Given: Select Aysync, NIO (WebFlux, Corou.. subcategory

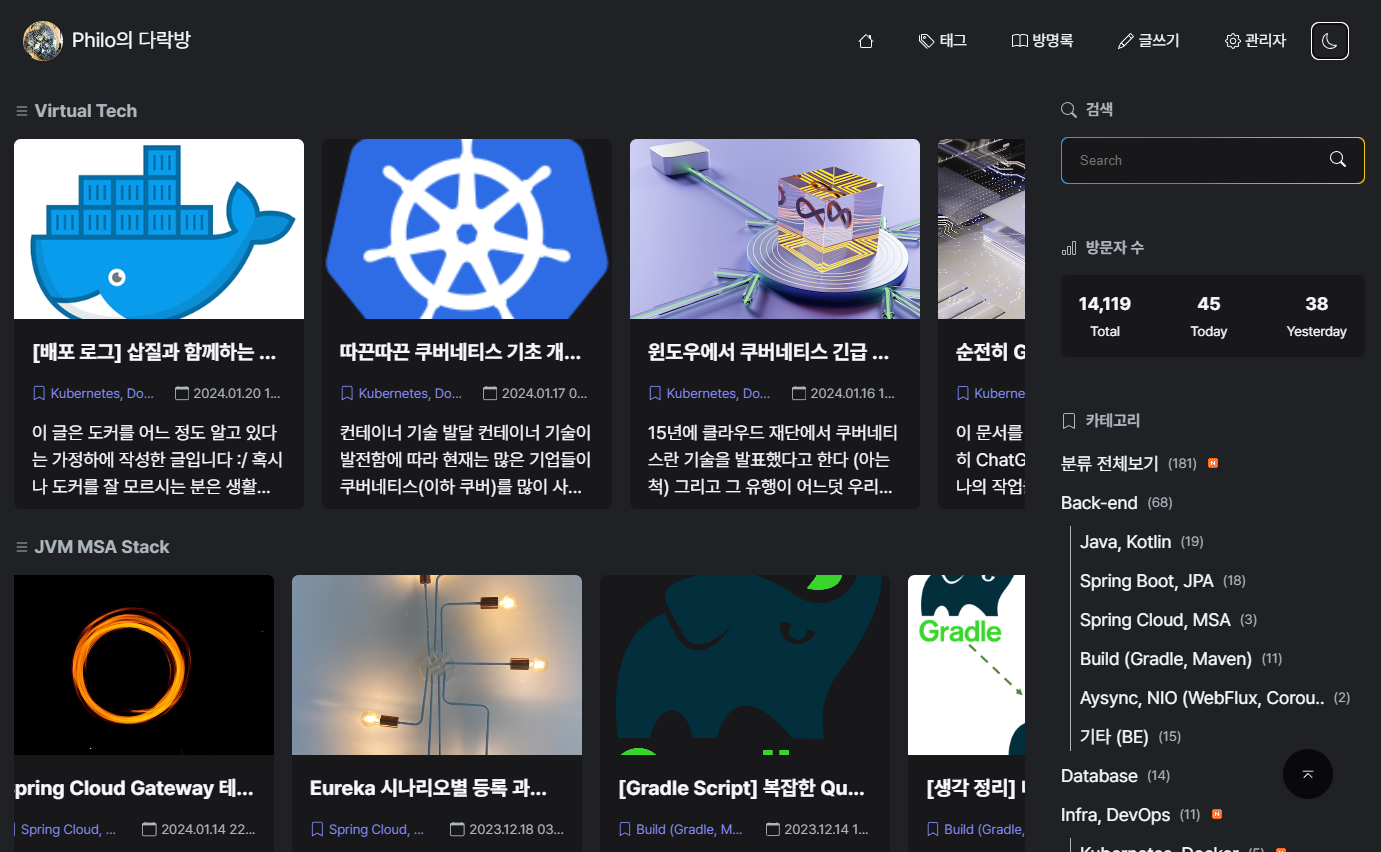Looking at the screenshot, I should (1202, 698).
